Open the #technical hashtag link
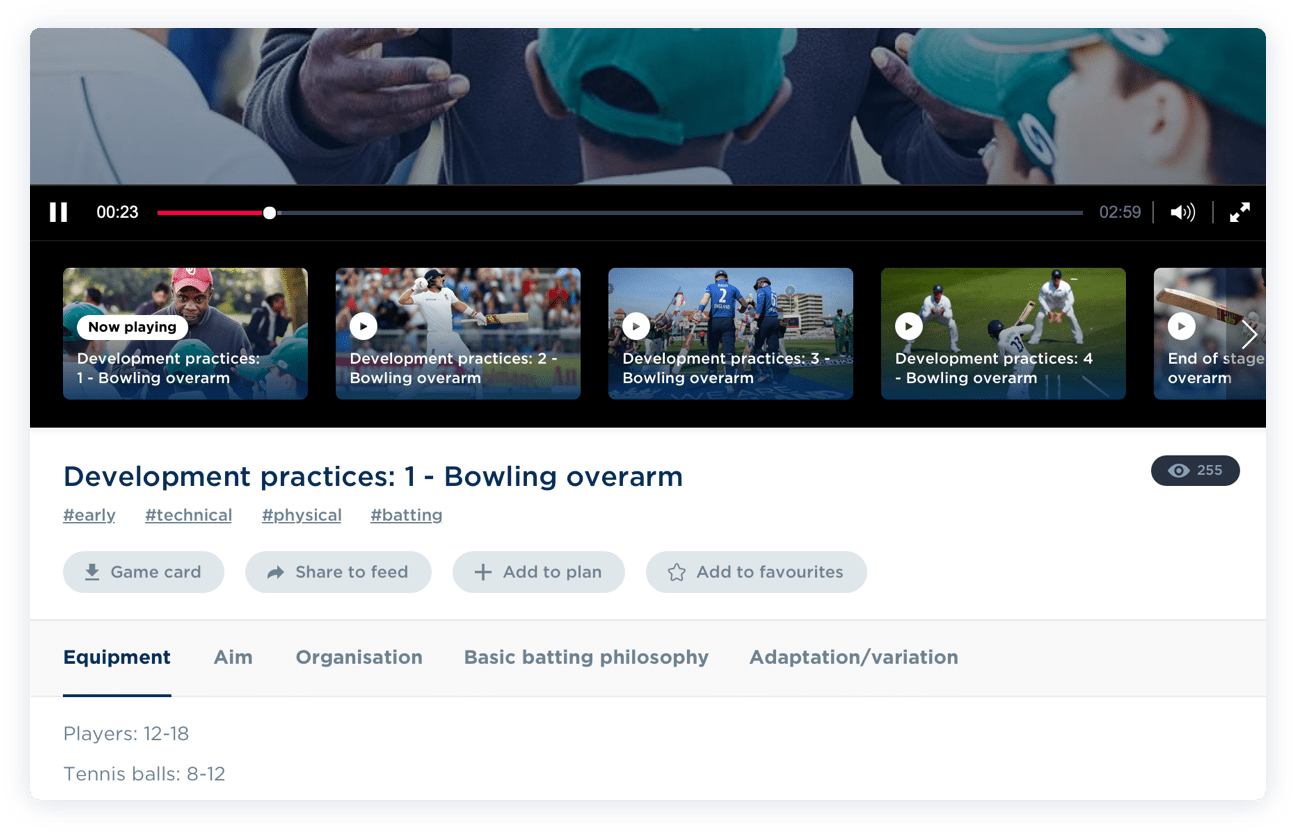The height and width of the screenshot is (832, 1296). (188, 515)
